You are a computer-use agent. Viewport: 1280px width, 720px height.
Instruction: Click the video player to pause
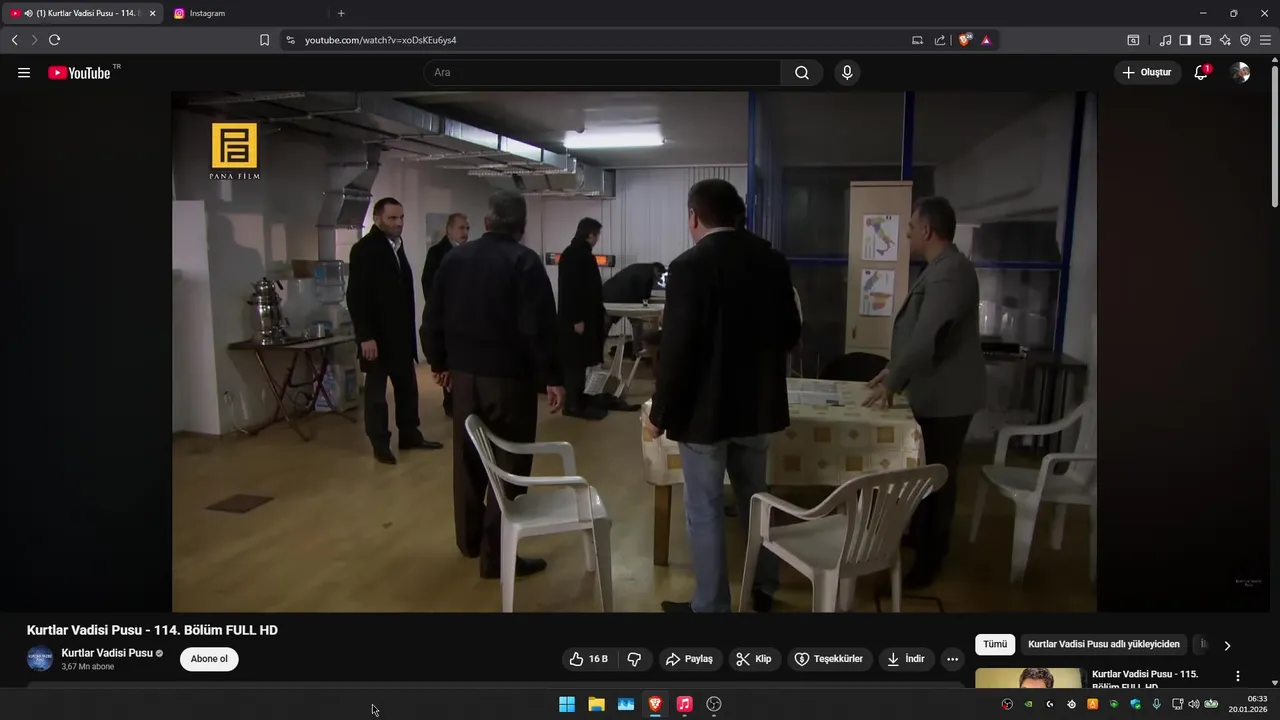634,352
